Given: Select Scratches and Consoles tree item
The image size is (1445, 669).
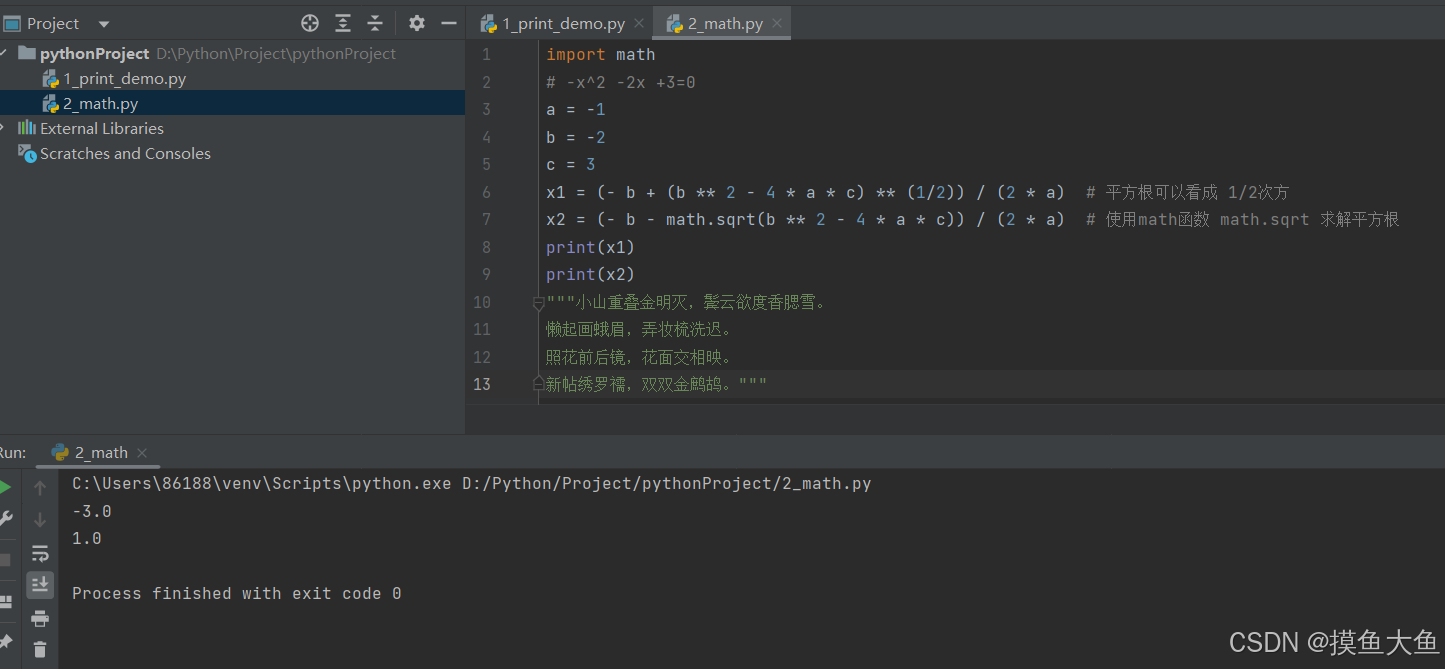Looking at the screenshot, I should [125, 153].
